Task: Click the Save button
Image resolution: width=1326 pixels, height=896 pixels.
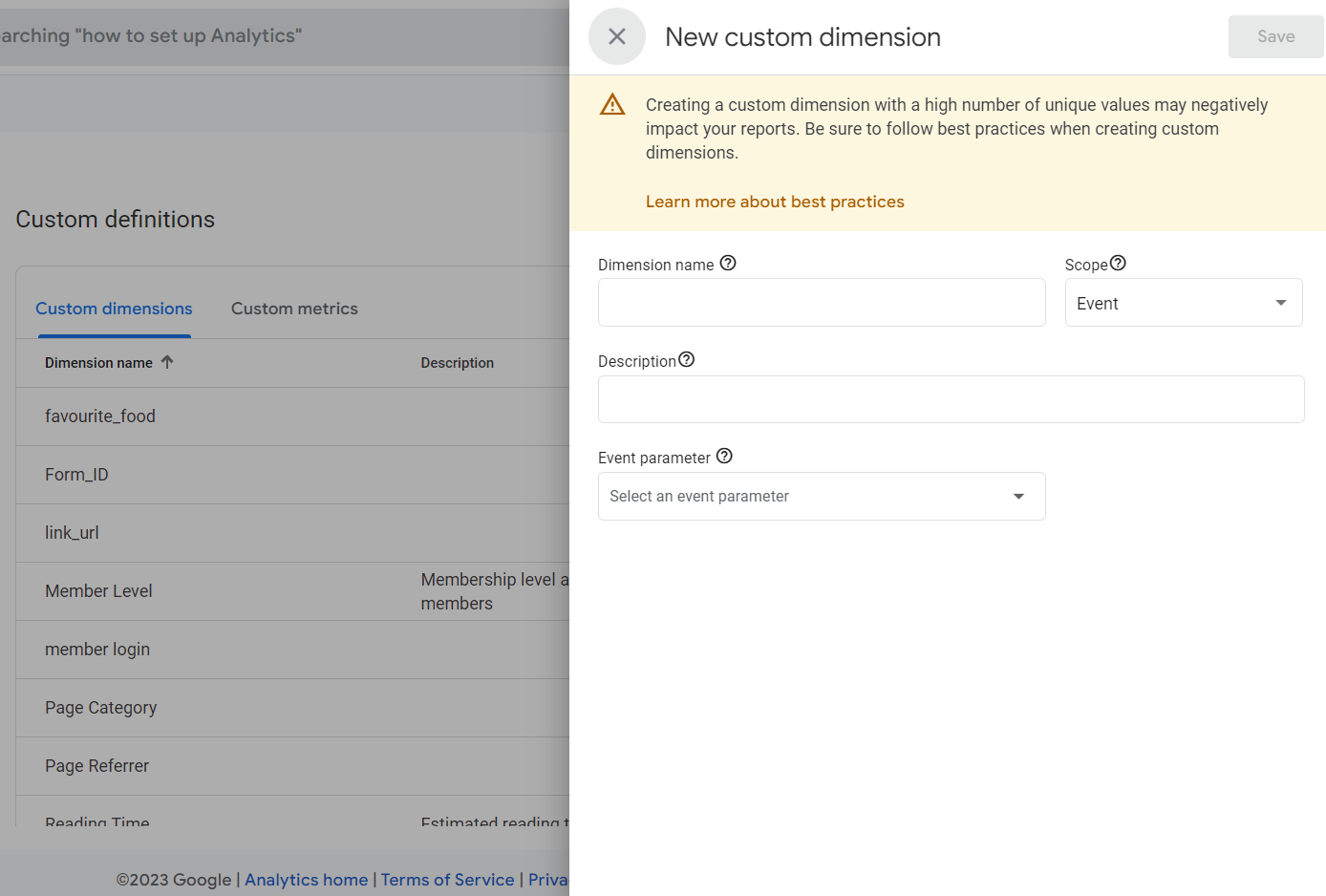Action: click(1275, 36)
